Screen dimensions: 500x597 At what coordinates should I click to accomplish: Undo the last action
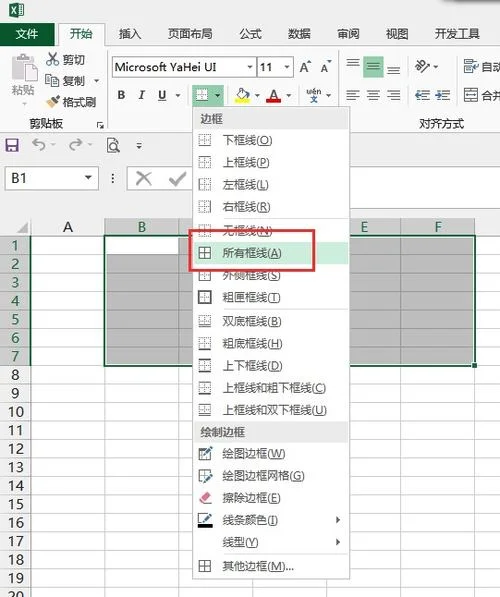[x=39, y=145]
